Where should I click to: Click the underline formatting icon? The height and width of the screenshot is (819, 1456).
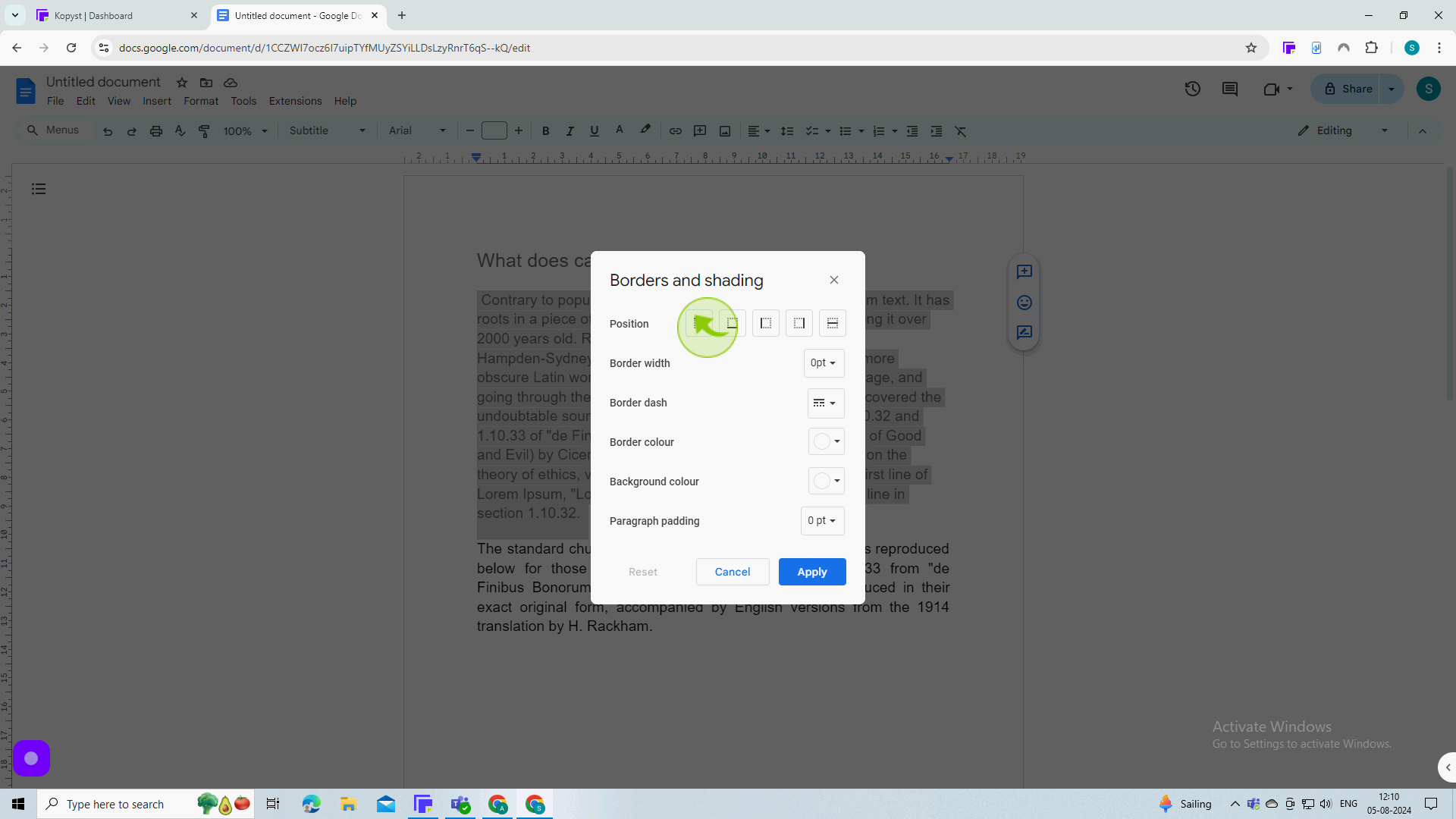tap(594, 131)
